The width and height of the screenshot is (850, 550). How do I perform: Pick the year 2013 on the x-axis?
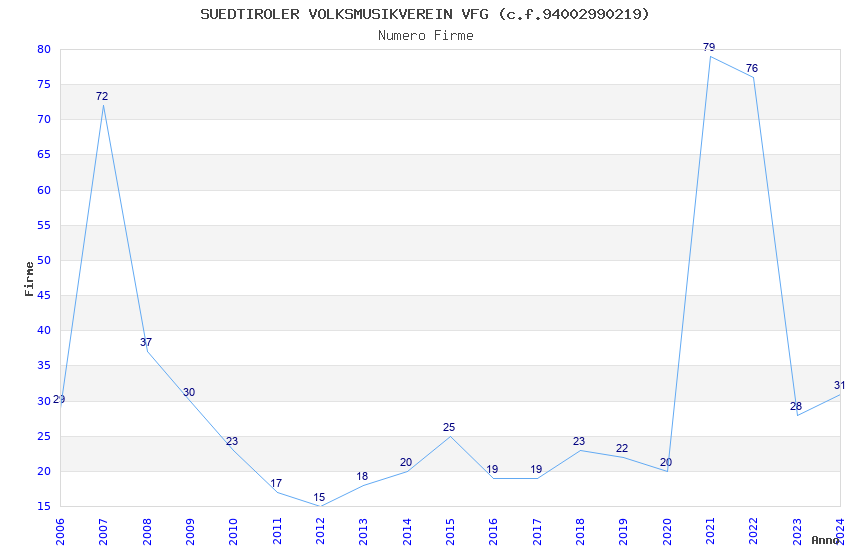[x=363, y=532]
